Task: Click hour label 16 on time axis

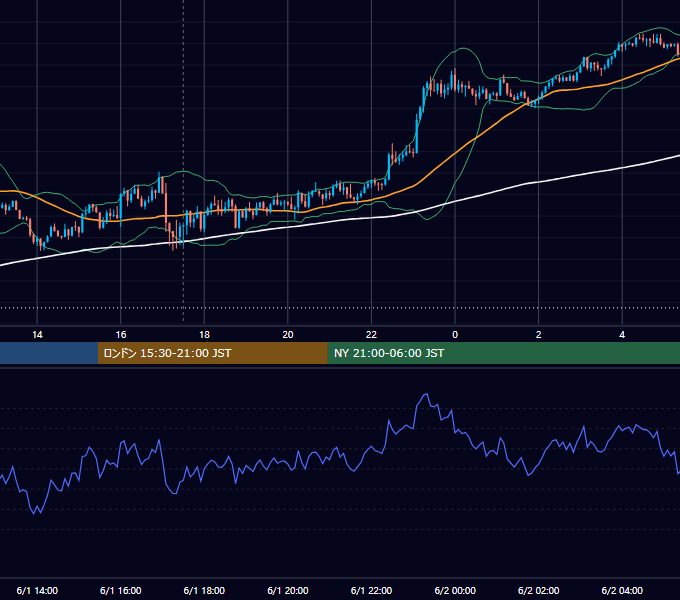Action: click(x=121, y=335)
